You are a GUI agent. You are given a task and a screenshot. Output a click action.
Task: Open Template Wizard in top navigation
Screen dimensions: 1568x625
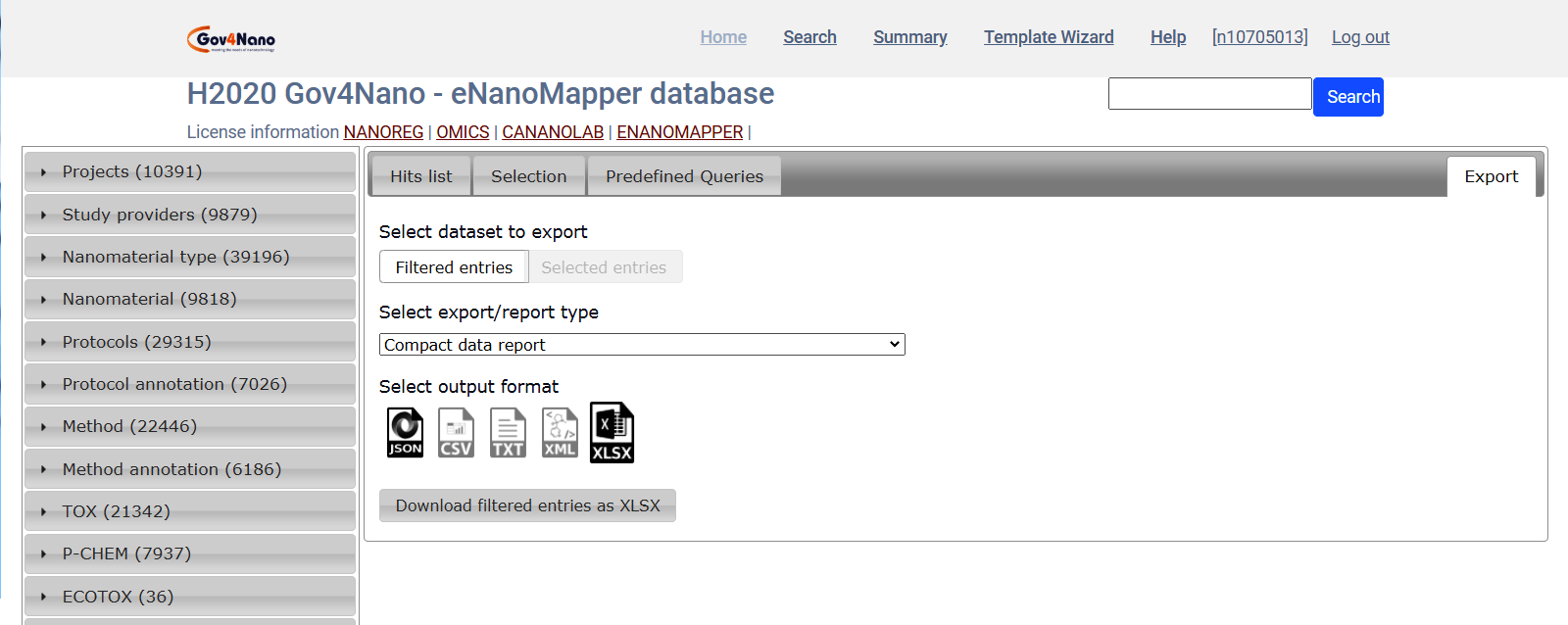pyautogui.click(x=1049, y=37)
